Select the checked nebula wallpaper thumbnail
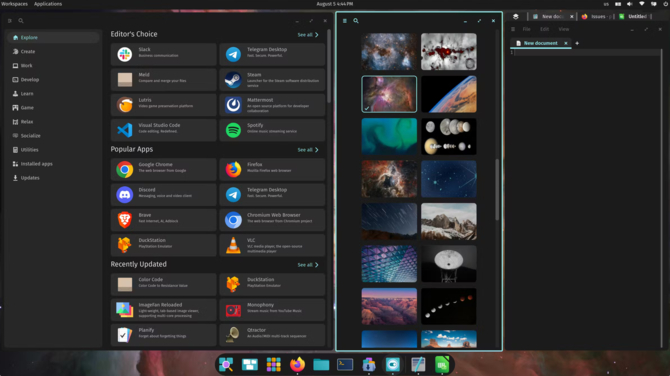The image size is (670, 376). (389, 94)
